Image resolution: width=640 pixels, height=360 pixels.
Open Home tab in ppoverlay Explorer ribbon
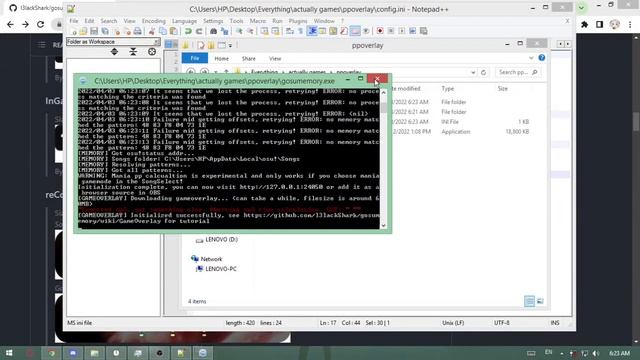(x=222, y=59)
